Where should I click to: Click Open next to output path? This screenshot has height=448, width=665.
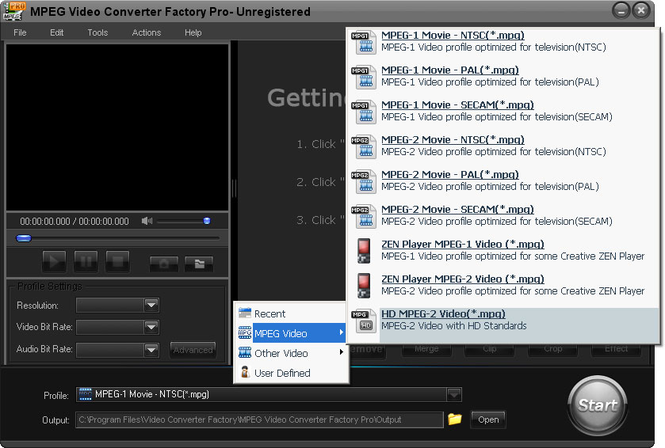pyautogui.click(x=488, y=420)
